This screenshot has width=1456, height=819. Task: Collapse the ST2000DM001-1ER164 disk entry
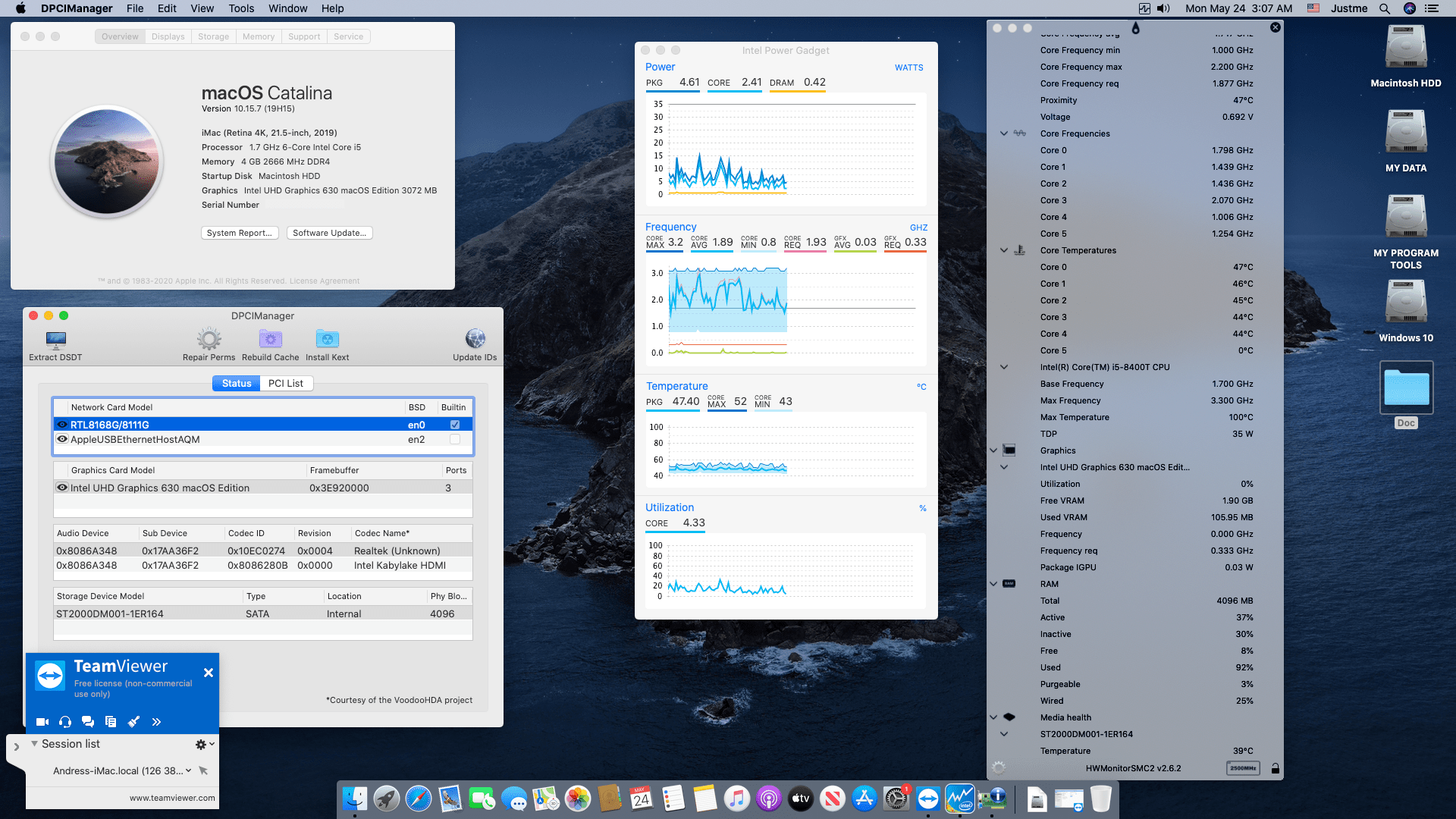[1004, 734]
